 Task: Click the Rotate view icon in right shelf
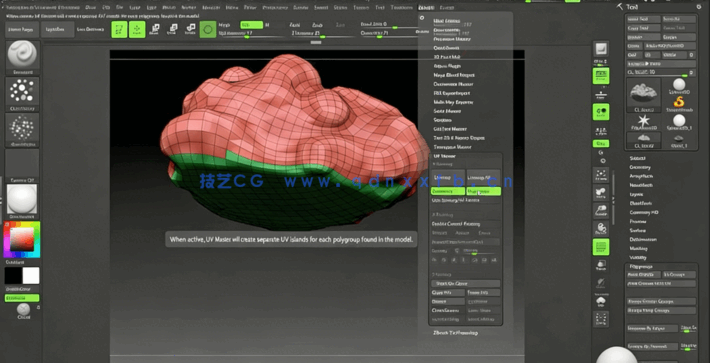601,229
